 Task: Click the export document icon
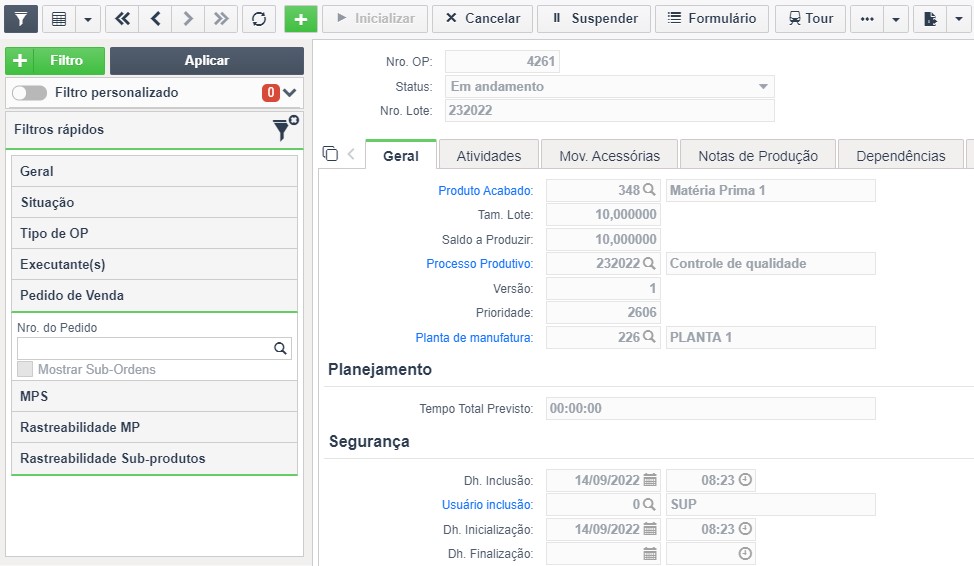coord(930,19)
